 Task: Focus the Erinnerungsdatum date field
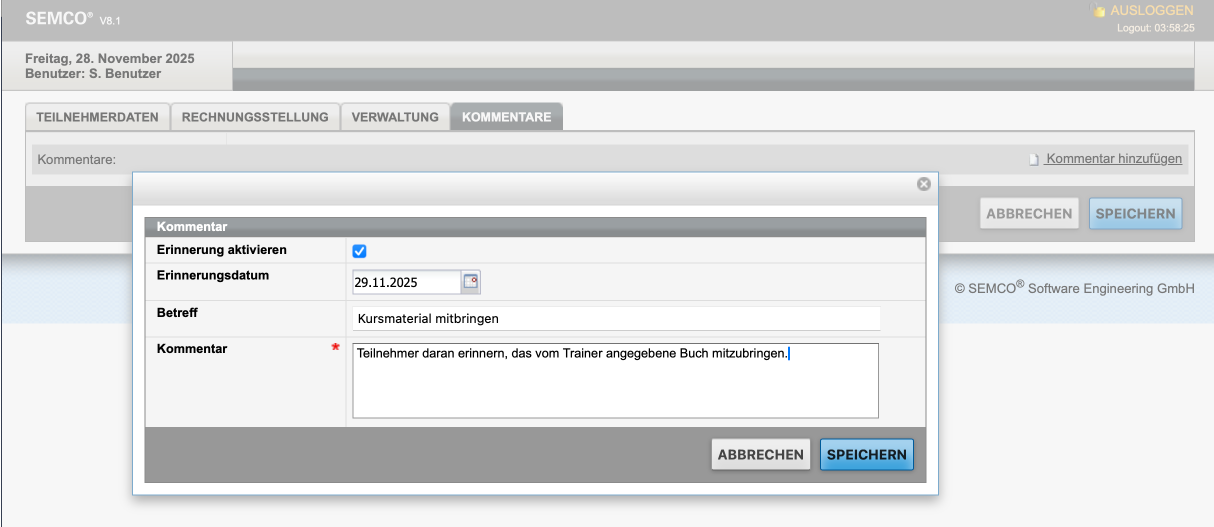406,282
